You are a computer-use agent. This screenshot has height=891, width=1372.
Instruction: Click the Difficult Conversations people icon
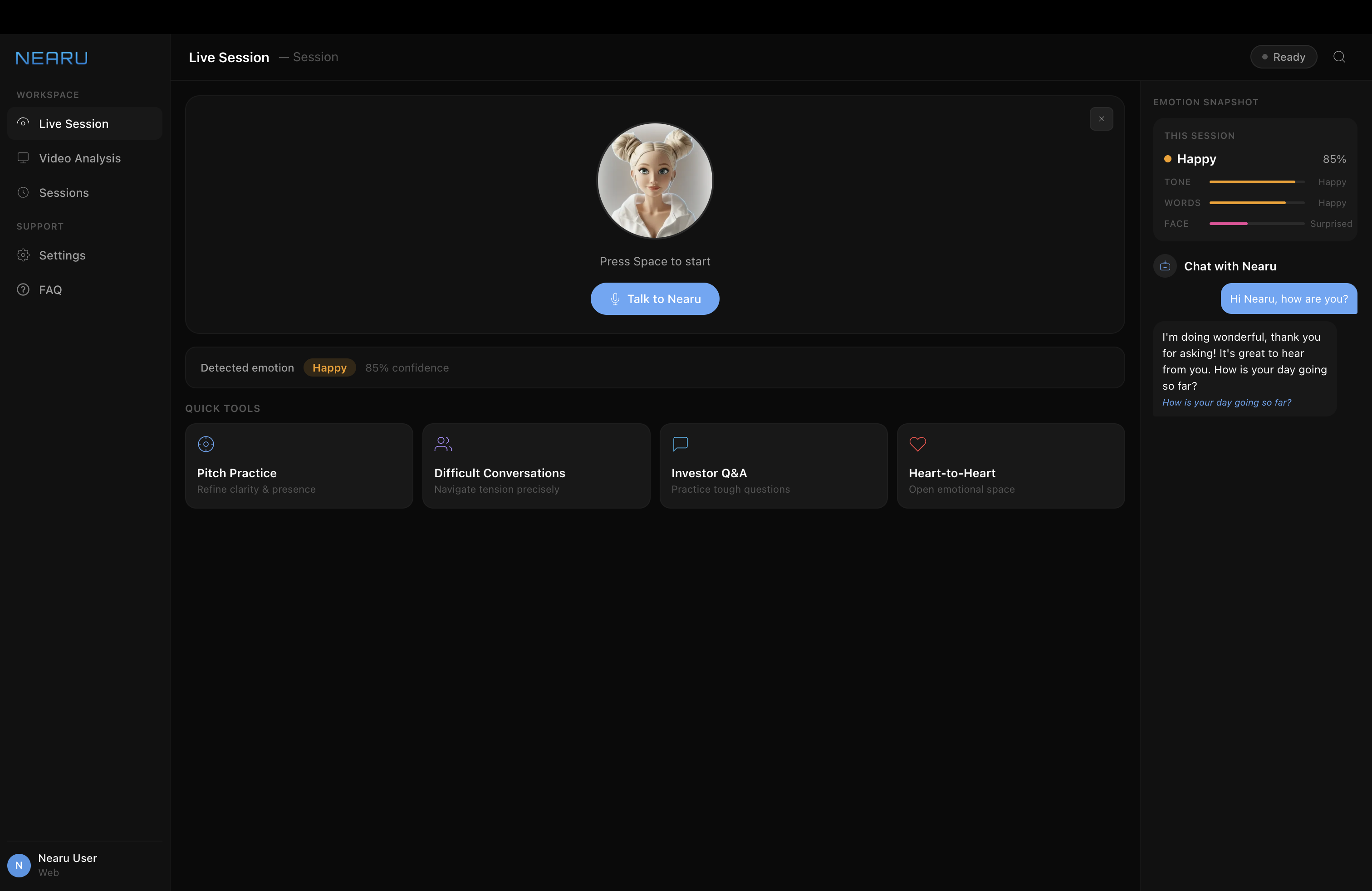point(443,444)
